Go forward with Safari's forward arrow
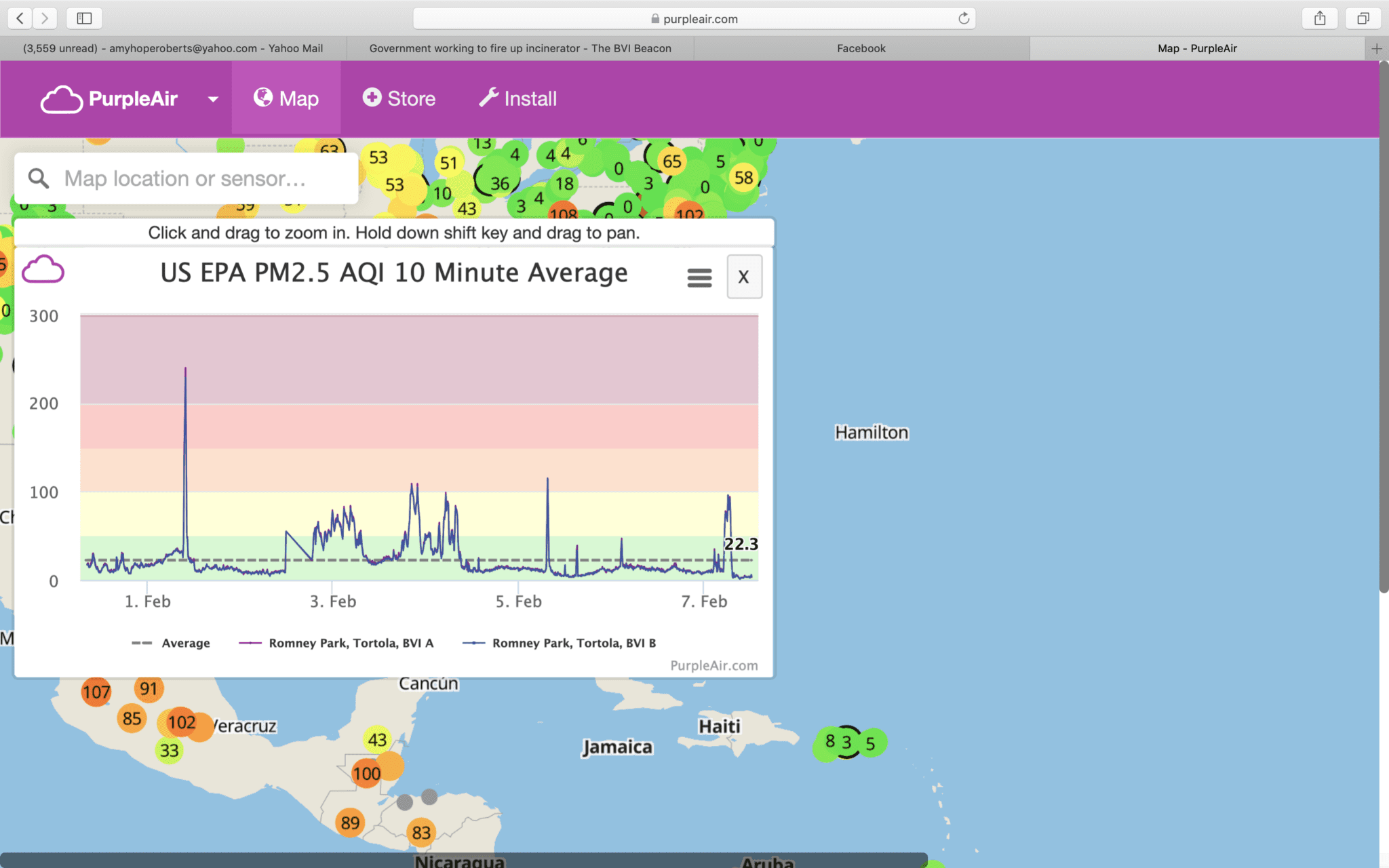This screenshot has height=868, width=1389. pyautogui.click(x=45, y=18)
